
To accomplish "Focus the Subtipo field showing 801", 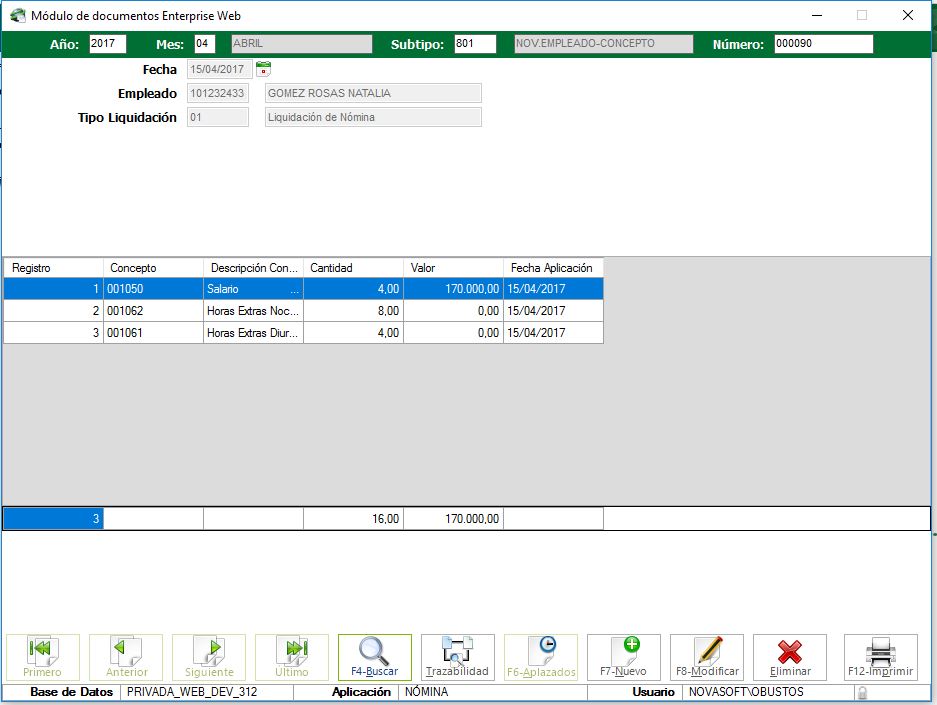I will (x=475, y=44).
